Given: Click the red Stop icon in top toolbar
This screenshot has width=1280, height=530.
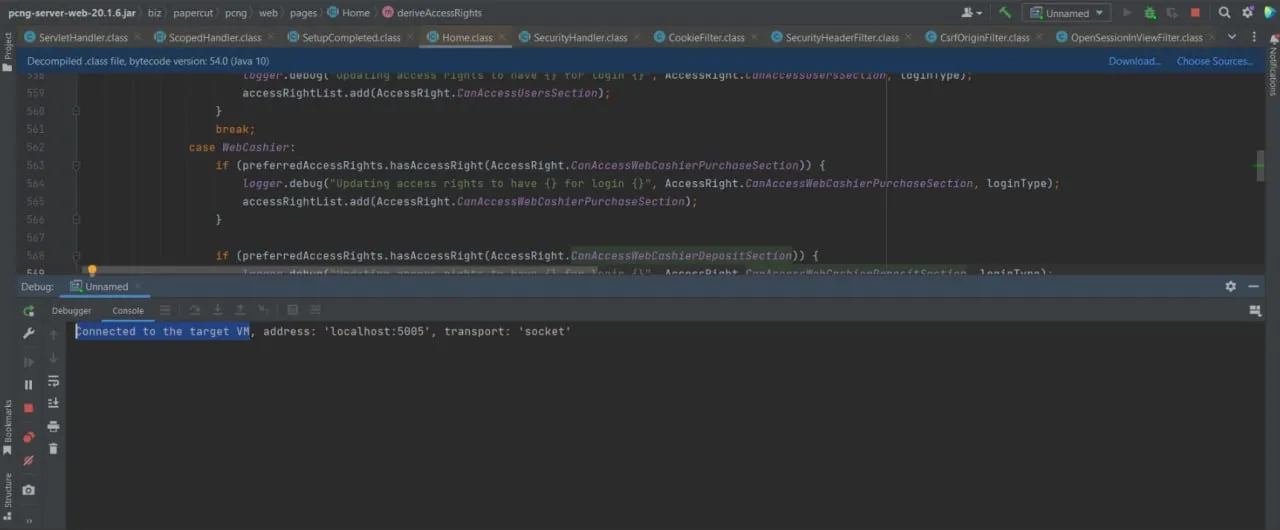Looking at the screenshot, I should (x=1195, y=13).
